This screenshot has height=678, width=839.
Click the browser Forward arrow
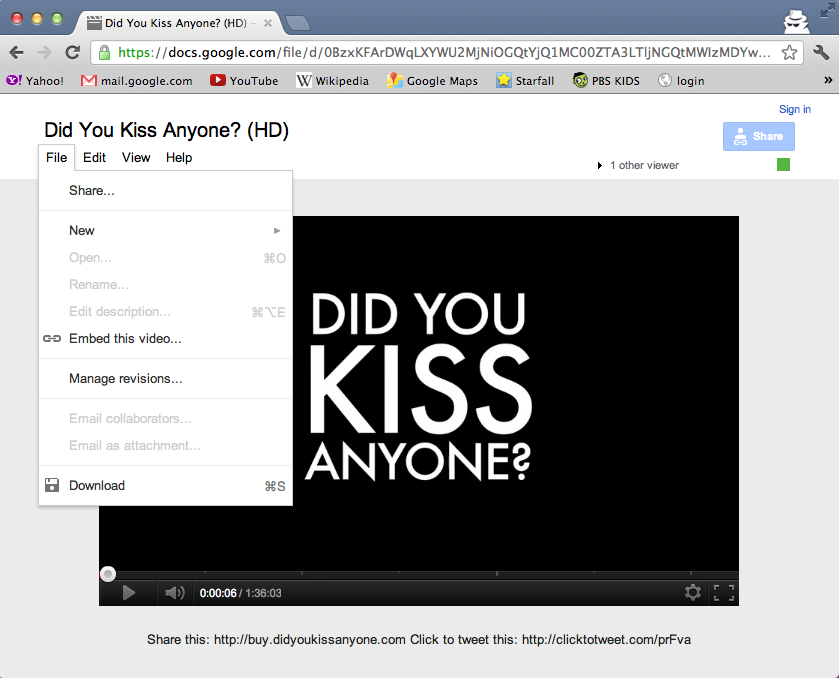(x=44, y=52)
